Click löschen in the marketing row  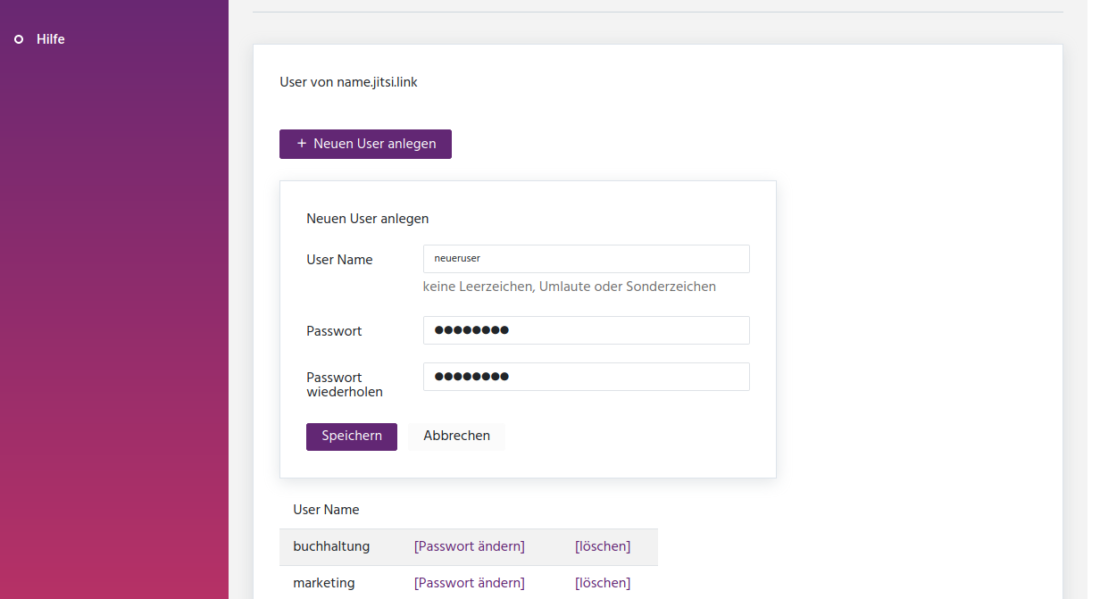click(602, 583)
